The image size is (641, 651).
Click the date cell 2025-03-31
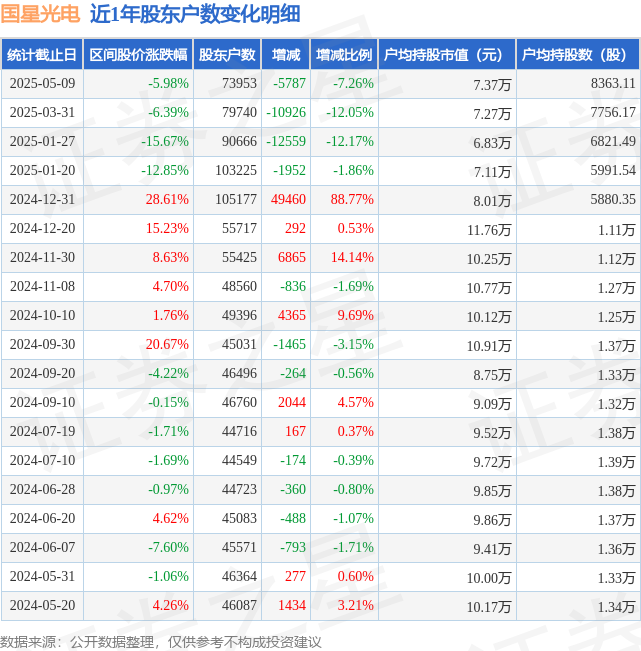tap(42, 113)
